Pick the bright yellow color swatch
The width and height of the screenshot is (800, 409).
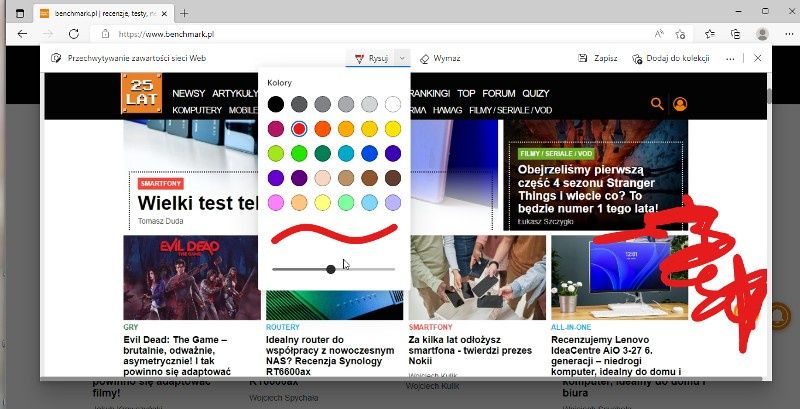click(393, 129)
